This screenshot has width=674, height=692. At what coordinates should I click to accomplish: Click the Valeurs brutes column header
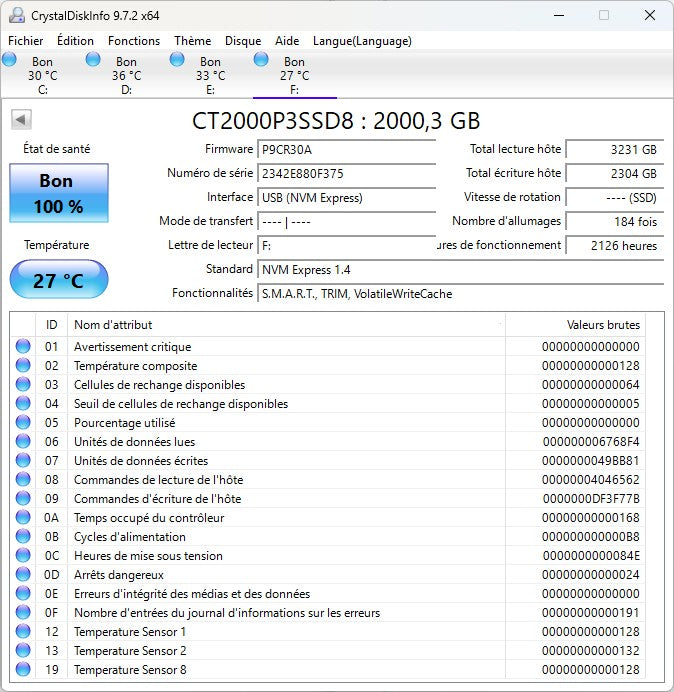[575, 325]
